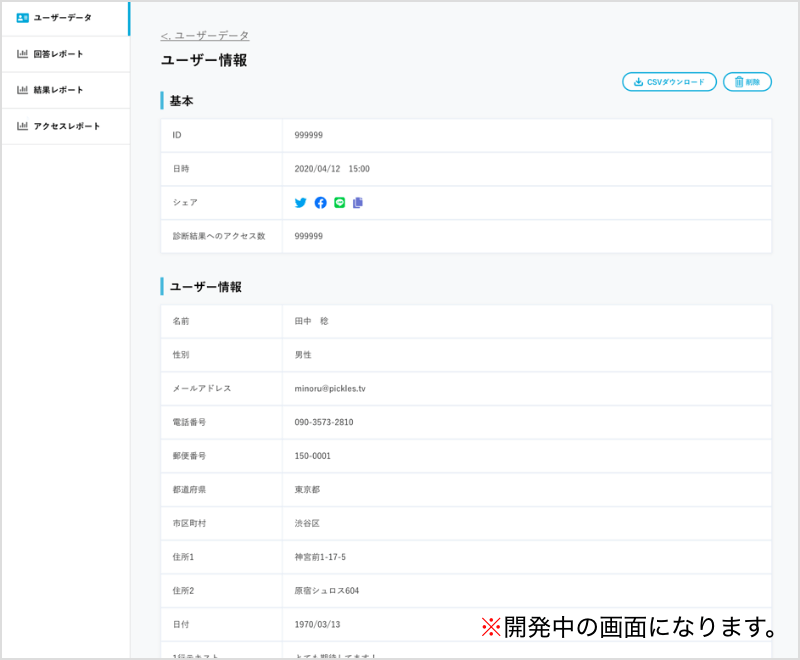800x660 pixels.
Task: Select the gender value 男性
Action: pyautogui.click(x=303, y=355)
